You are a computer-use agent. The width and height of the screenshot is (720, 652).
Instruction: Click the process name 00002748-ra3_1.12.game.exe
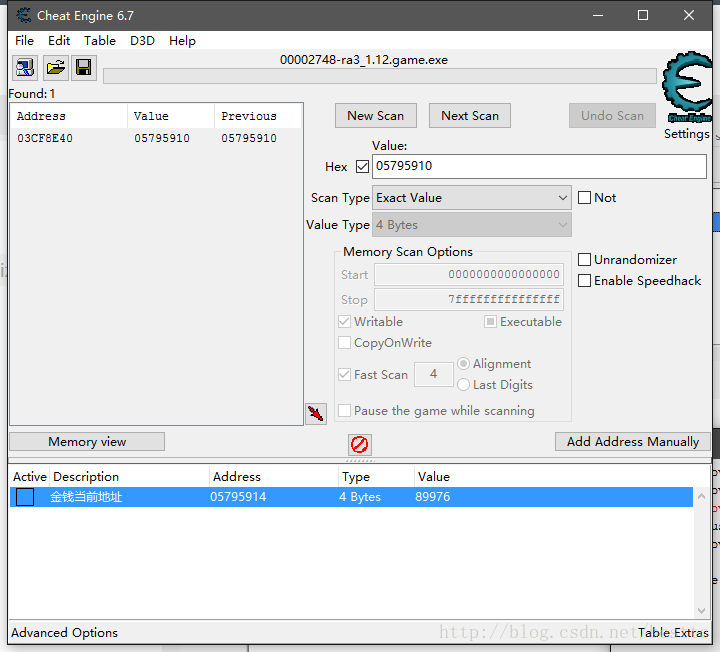point(364,60)
